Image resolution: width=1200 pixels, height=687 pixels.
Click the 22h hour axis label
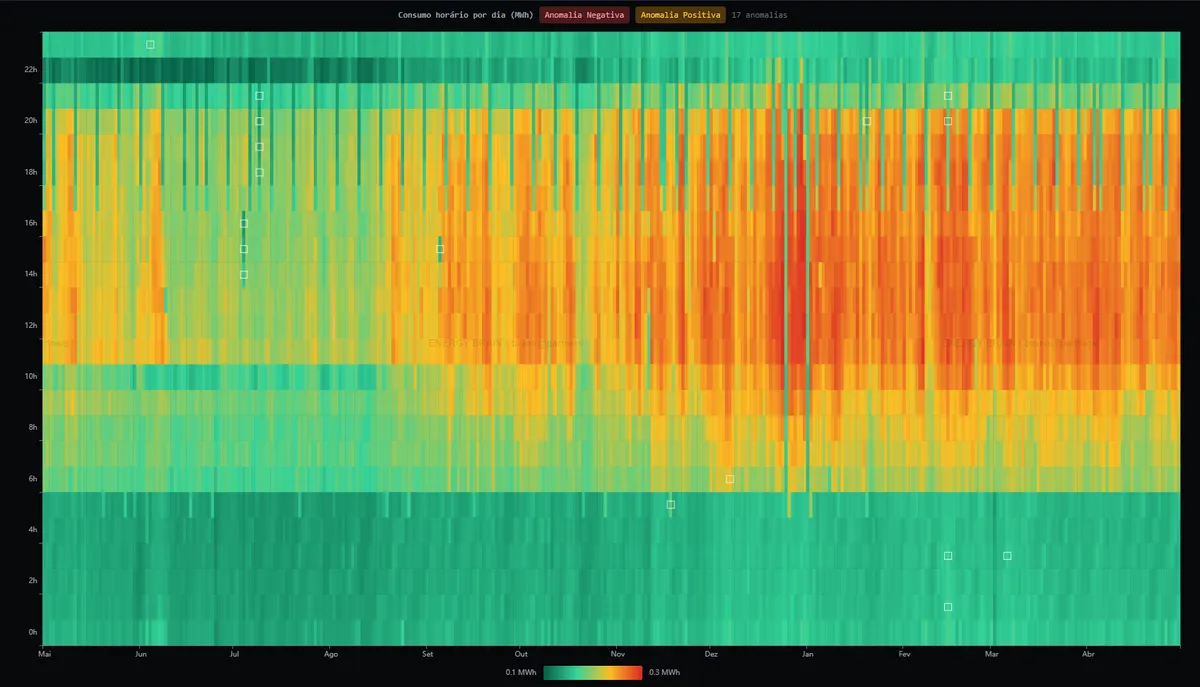[x=31, y=70]
